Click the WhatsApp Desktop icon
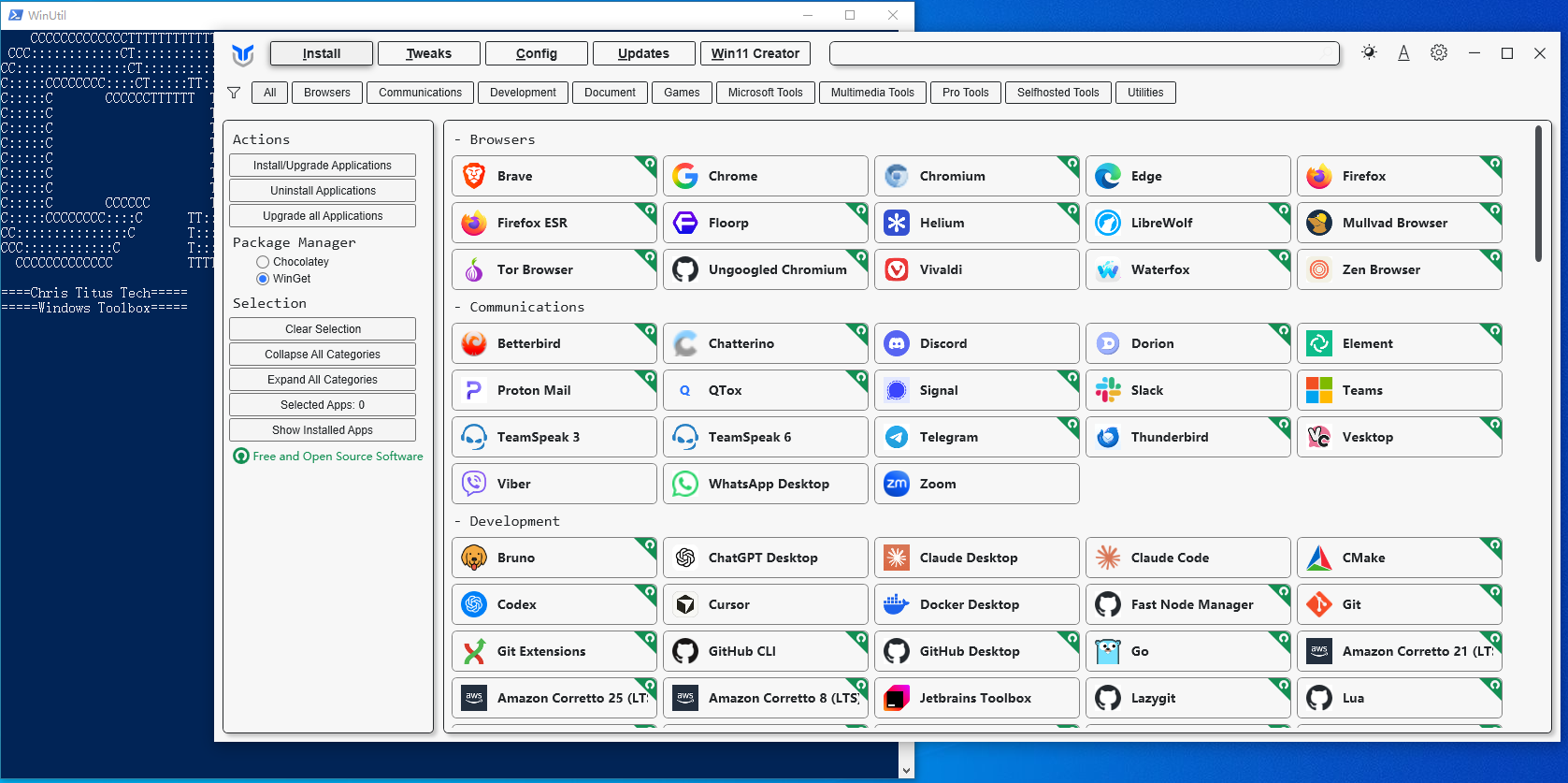1568x783 pixels. [x=685, y=484]
